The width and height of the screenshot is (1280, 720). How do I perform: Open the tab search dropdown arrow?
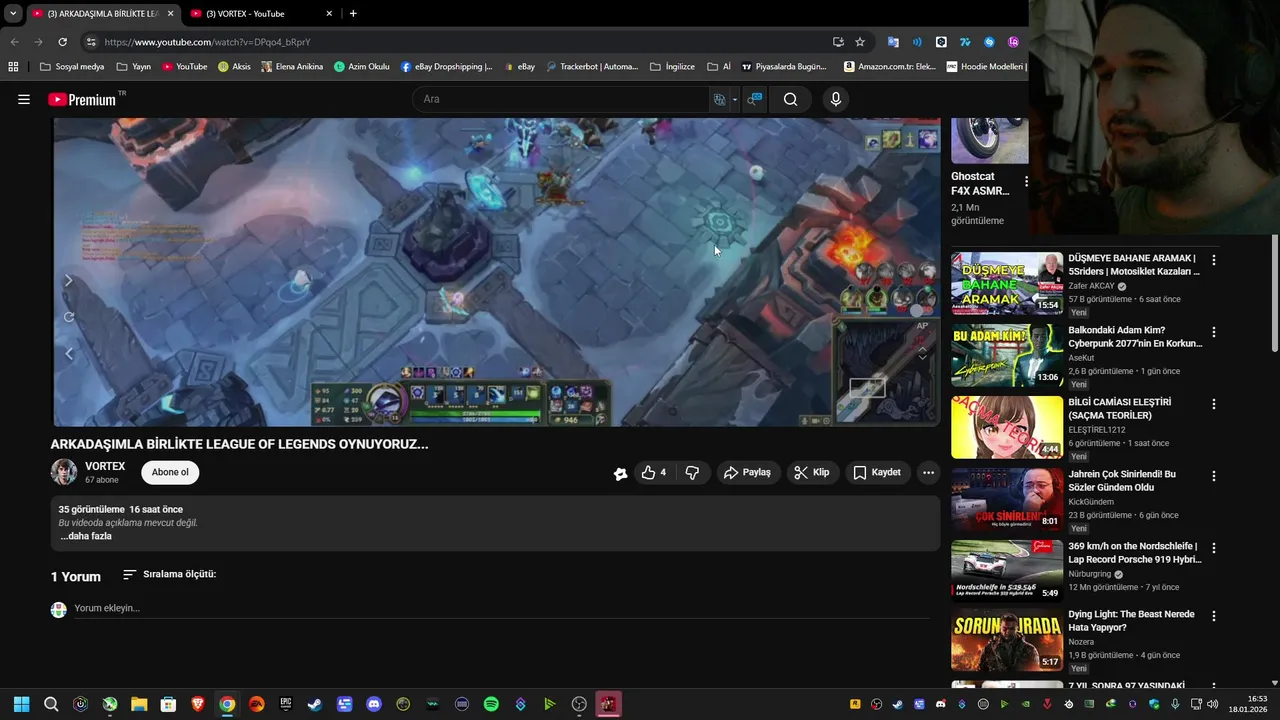13,13
